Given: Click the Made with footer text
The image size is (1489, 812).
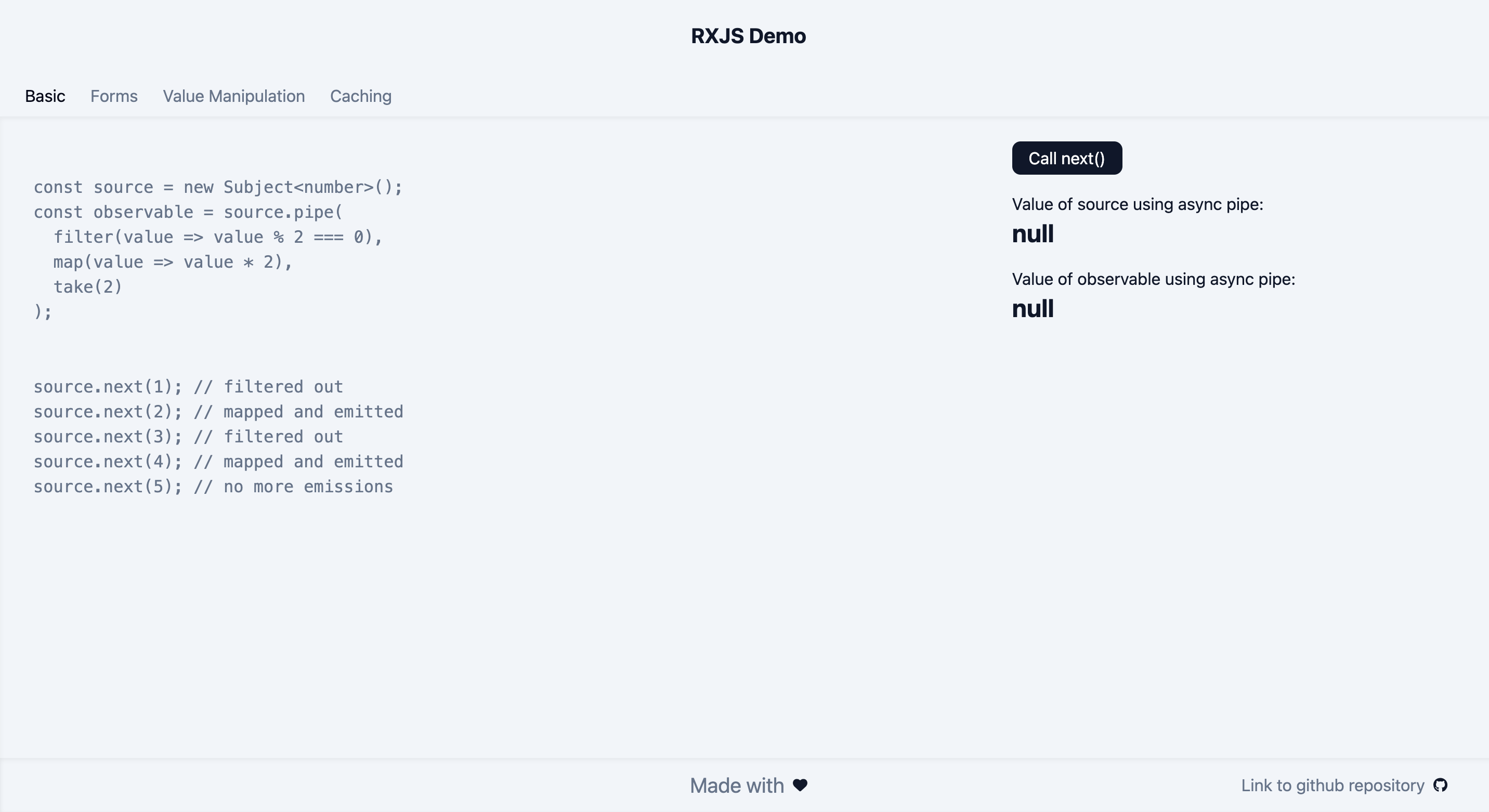Looking at the screenshot, I should click(x=736, y=785).
